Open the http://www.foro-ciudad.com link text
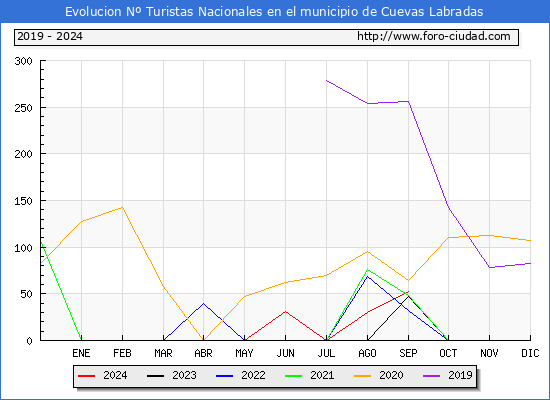 (x=434, y=36)
